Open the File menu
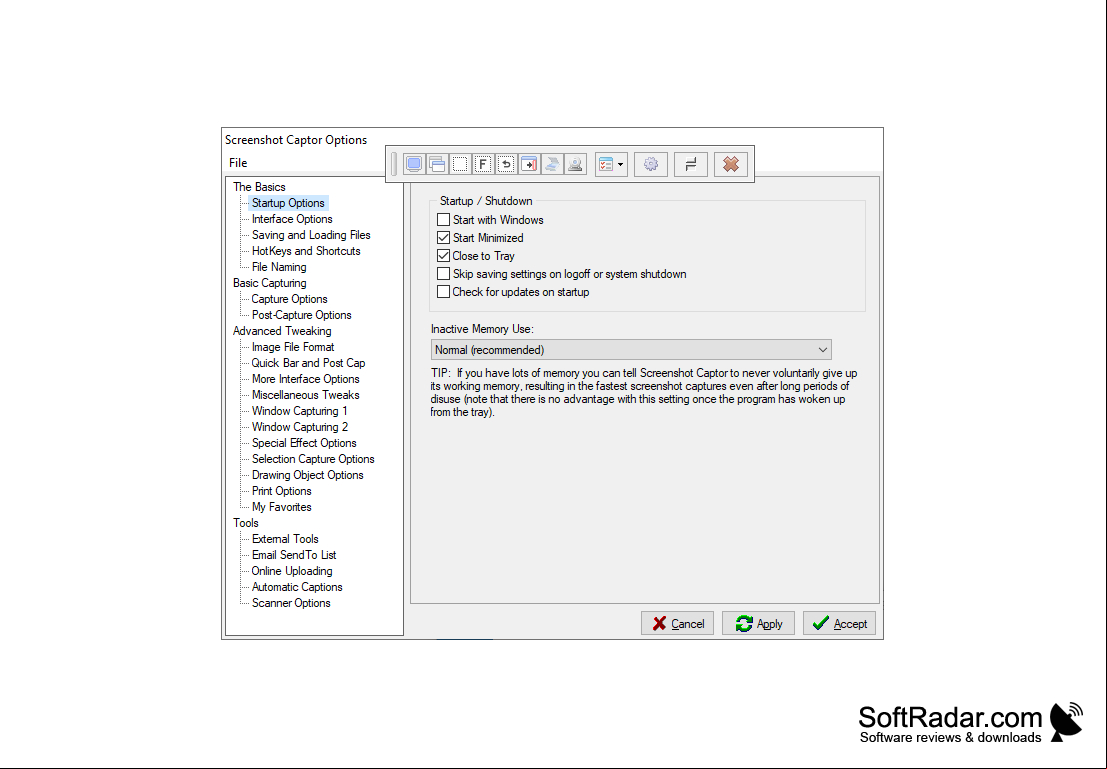 coord(238,163)
